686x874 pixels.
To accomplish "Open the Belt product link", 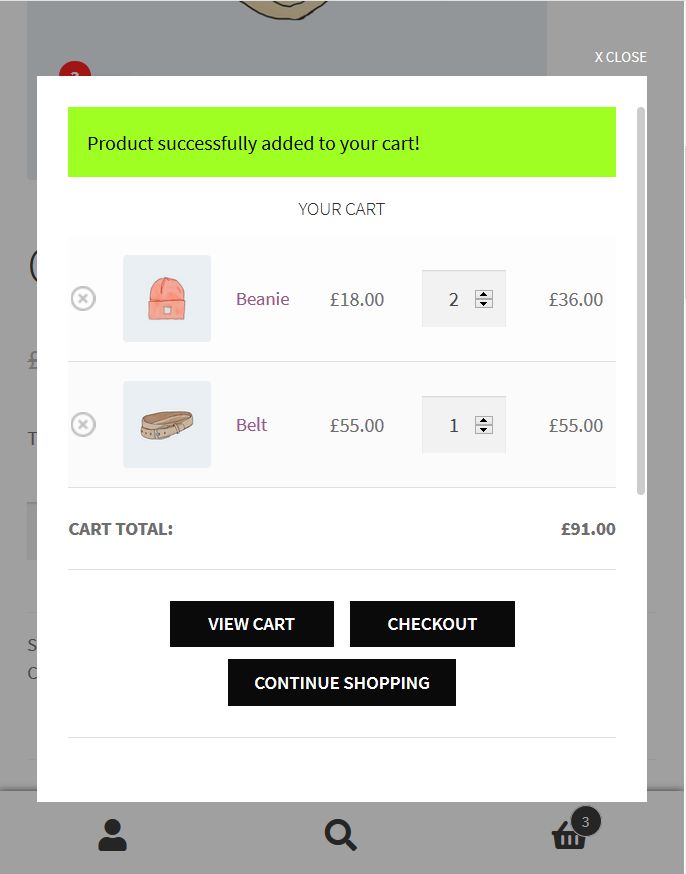I will tap(251, 425).
